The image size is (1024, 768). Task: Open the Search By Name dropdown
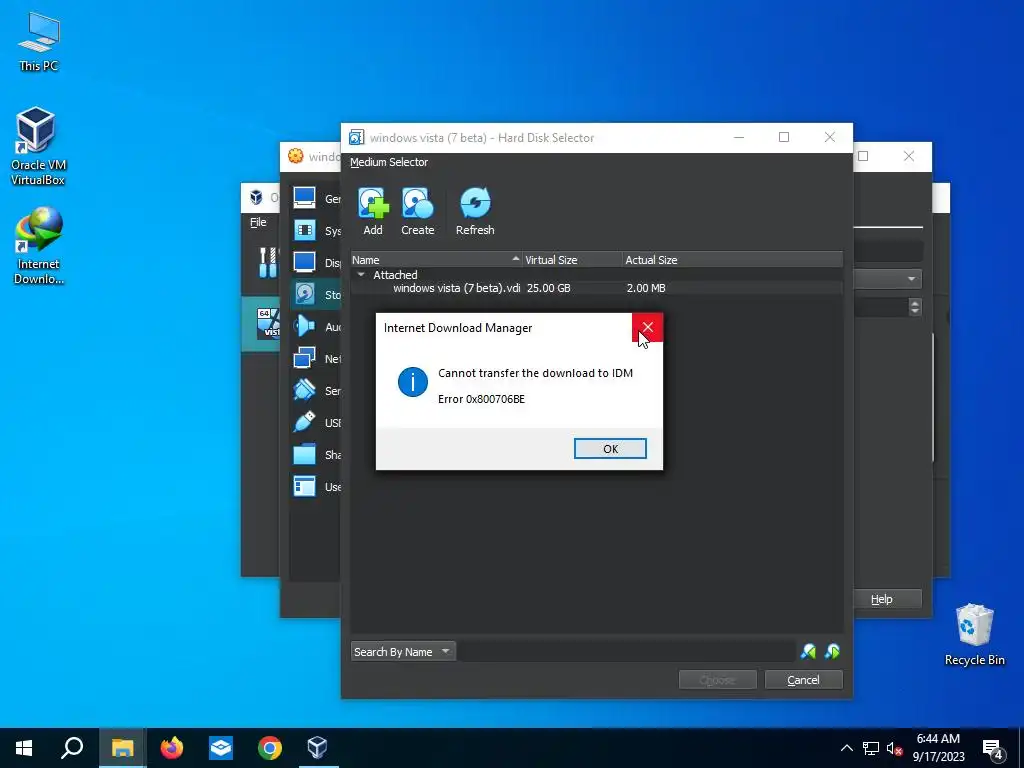[x=402, y=652]
